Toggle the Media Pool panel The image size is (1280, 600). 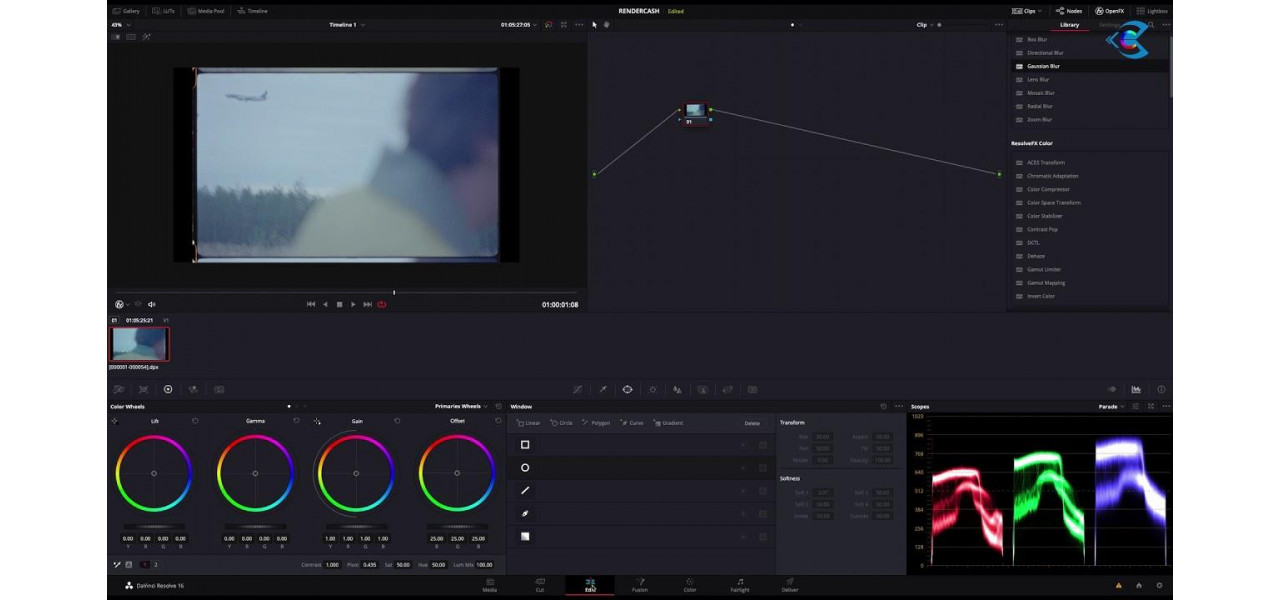pyautogui.click(x=205, y=11)
